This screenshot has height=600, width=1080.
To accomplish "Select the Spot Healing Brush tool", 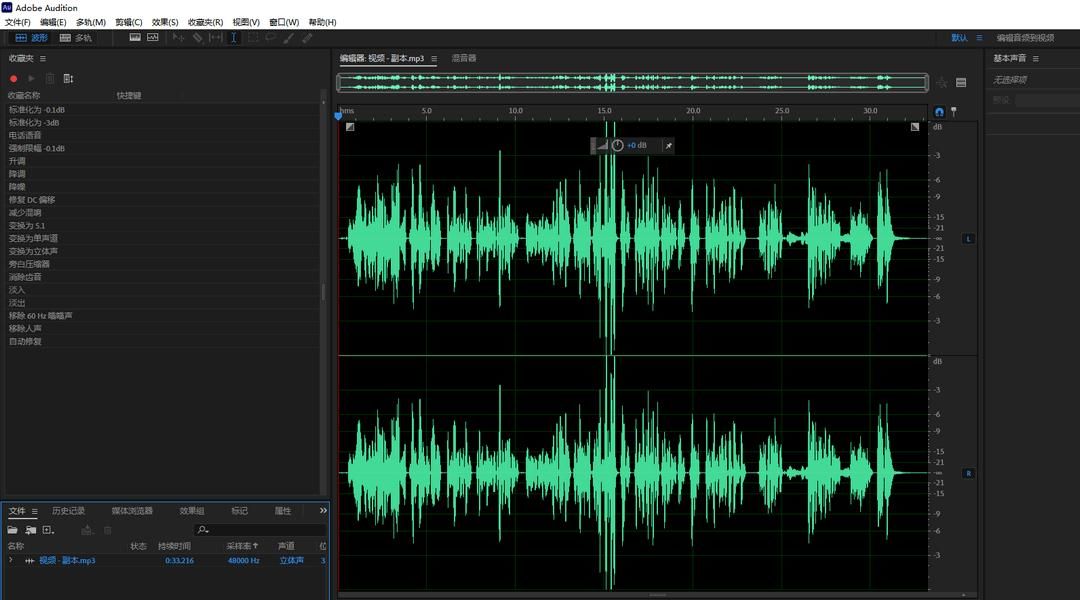I will pos(307,37).
